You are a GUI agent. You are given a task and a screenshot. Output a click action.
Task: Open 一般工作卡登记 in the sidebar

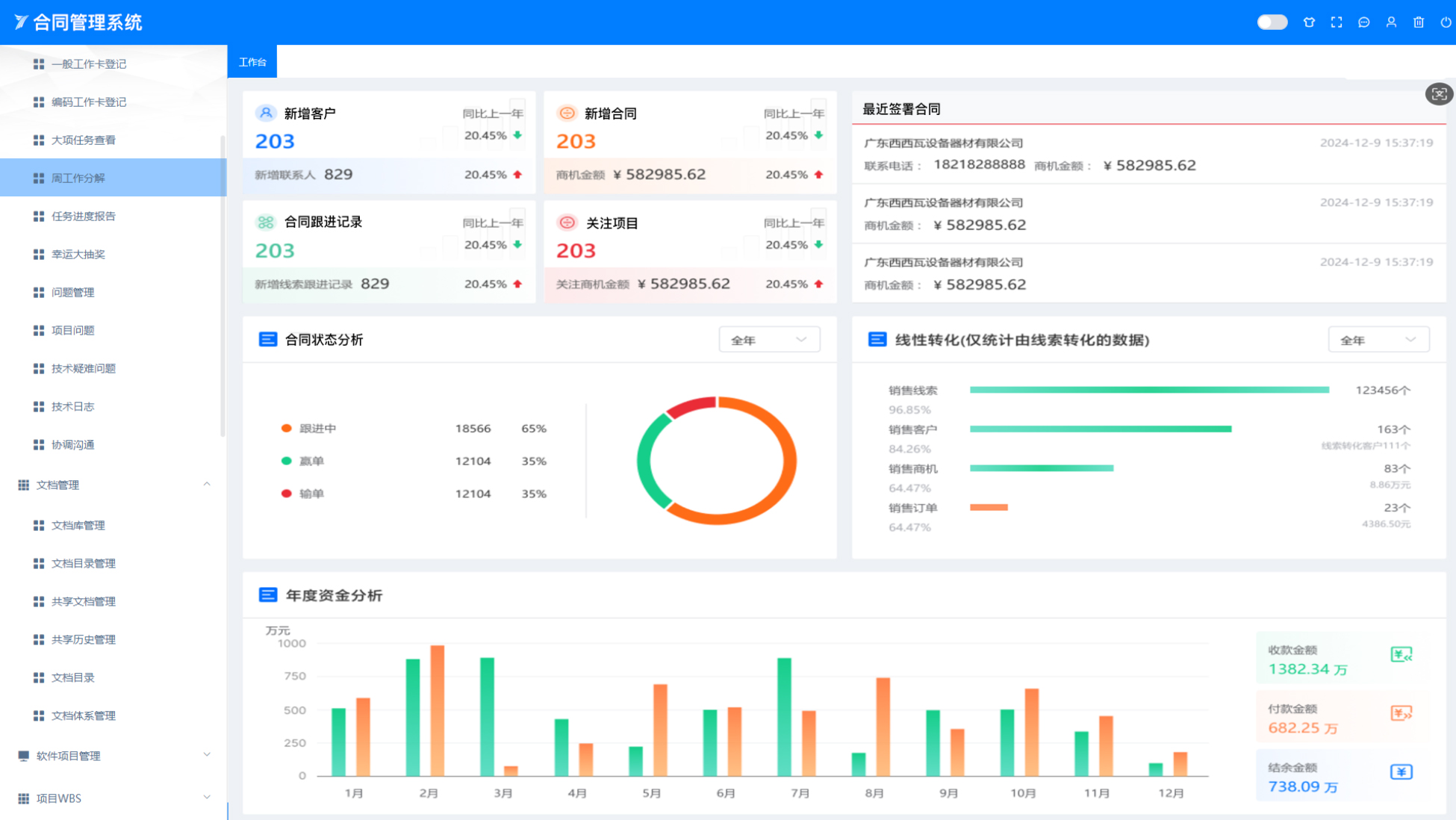click(113, 64)
